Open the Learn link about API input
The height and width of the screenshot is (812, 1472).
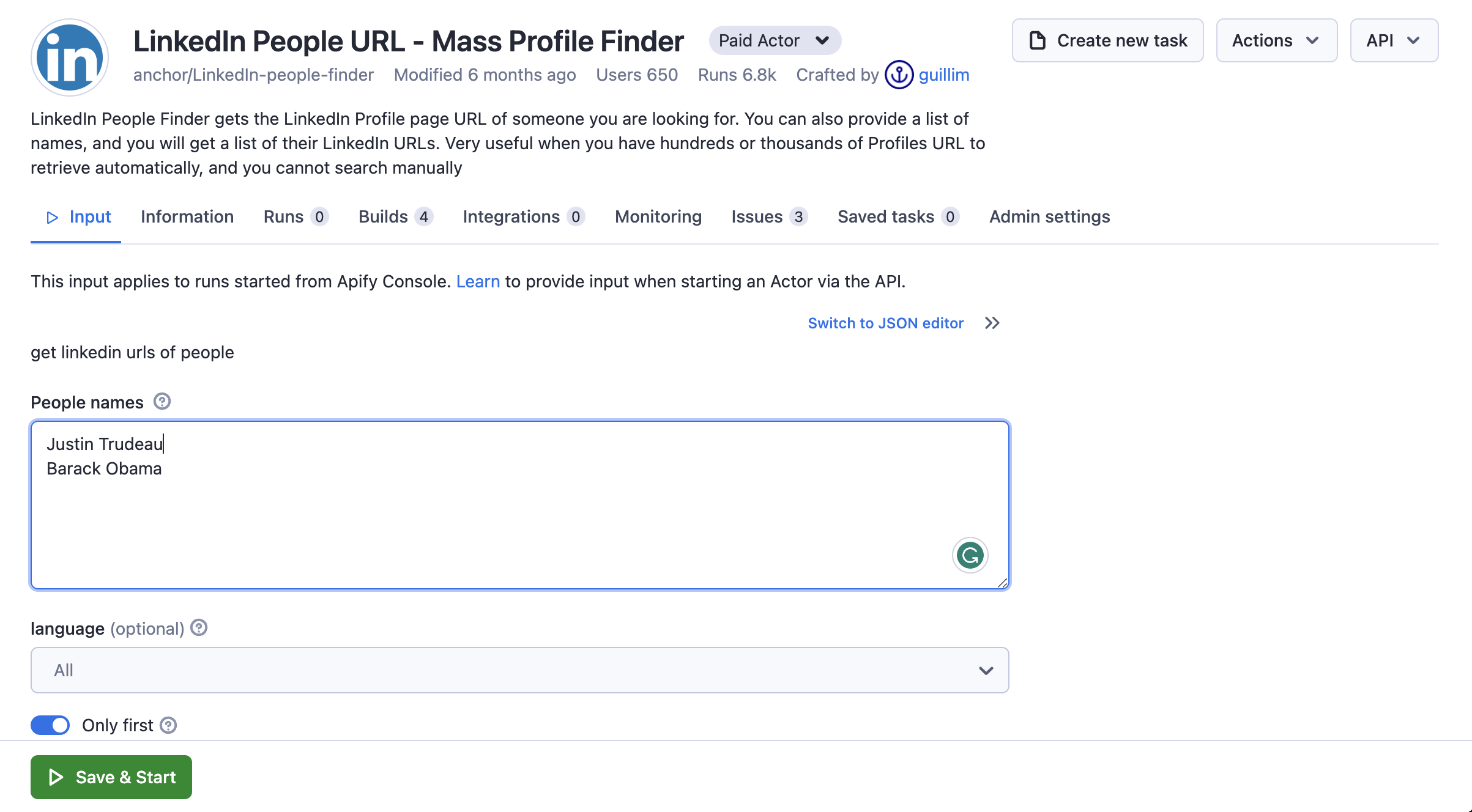478,282
